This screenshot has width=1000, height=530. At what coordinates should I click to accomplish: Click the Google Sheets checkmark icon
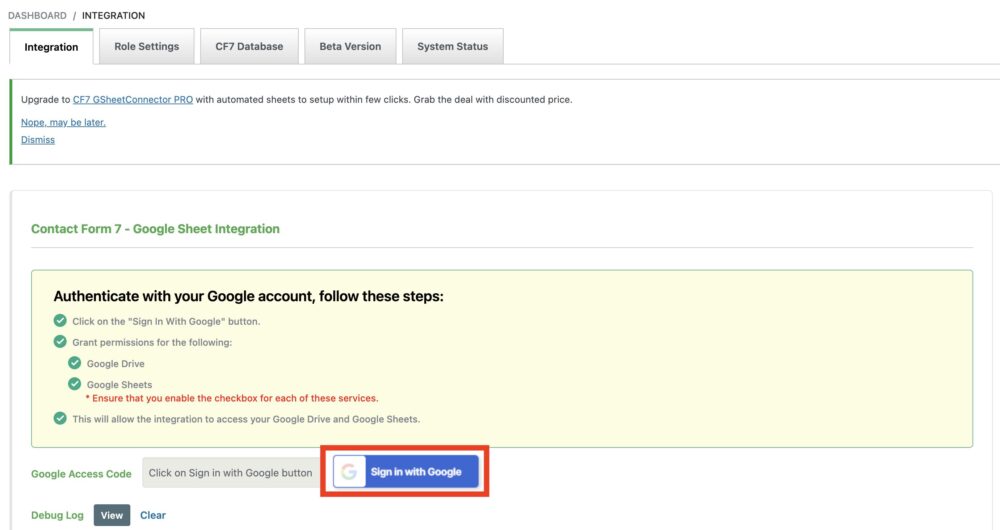coord(75,384)
